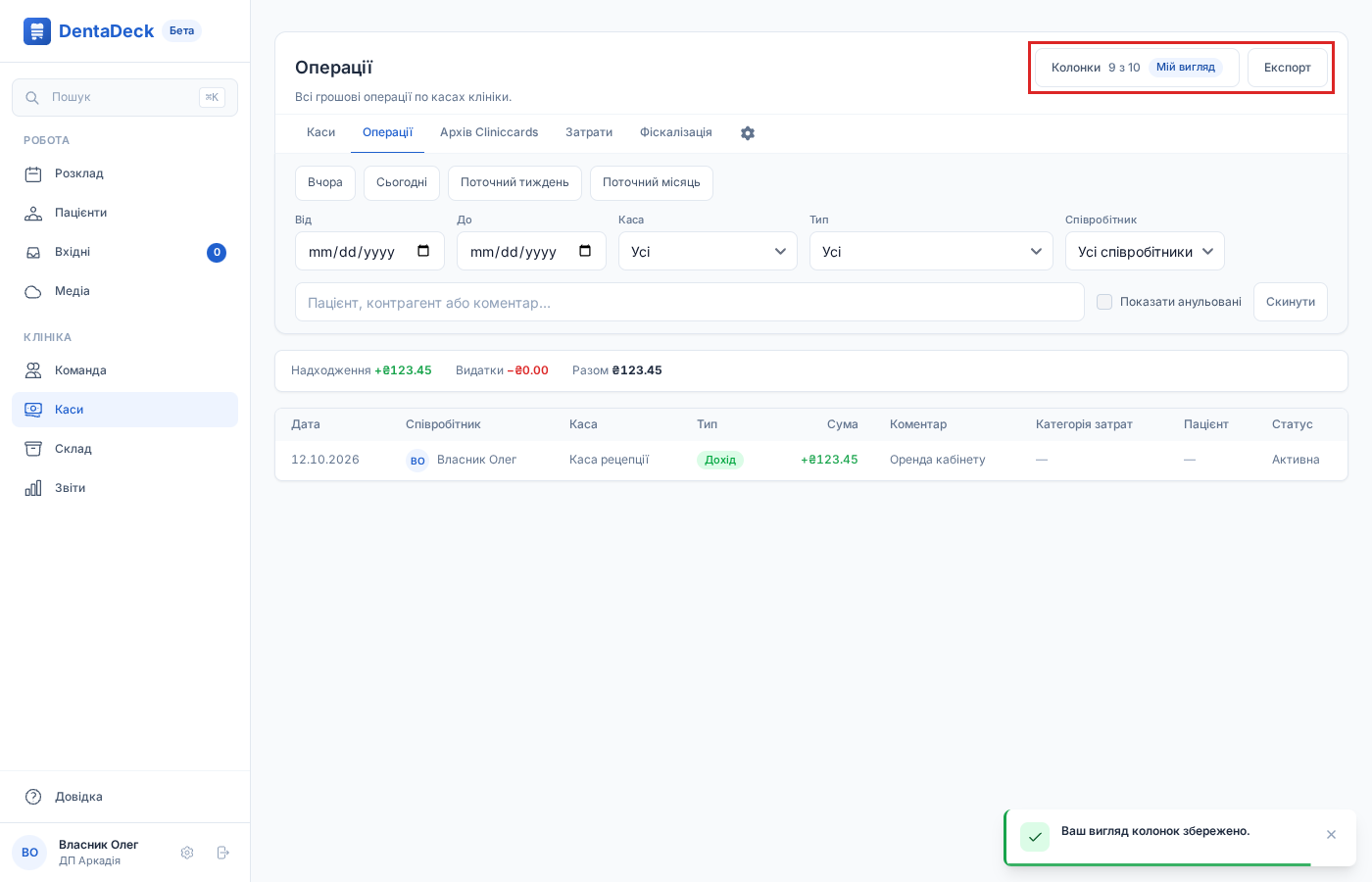Screen dimensions: 1372x882
Task: Open Команда section
Action: click(124, 370)
